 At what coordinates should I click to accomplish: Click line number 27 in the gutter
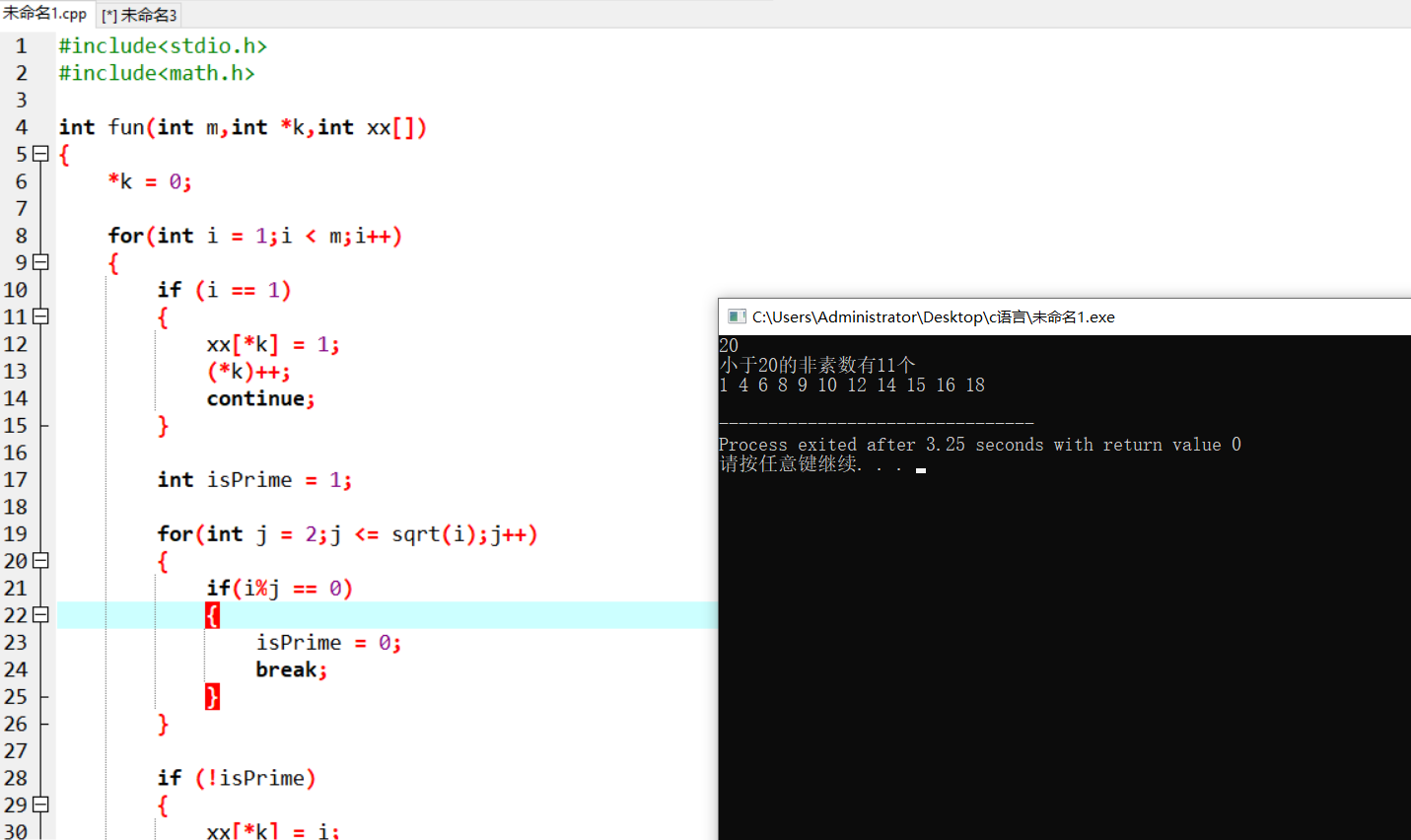tap(16, 751)
